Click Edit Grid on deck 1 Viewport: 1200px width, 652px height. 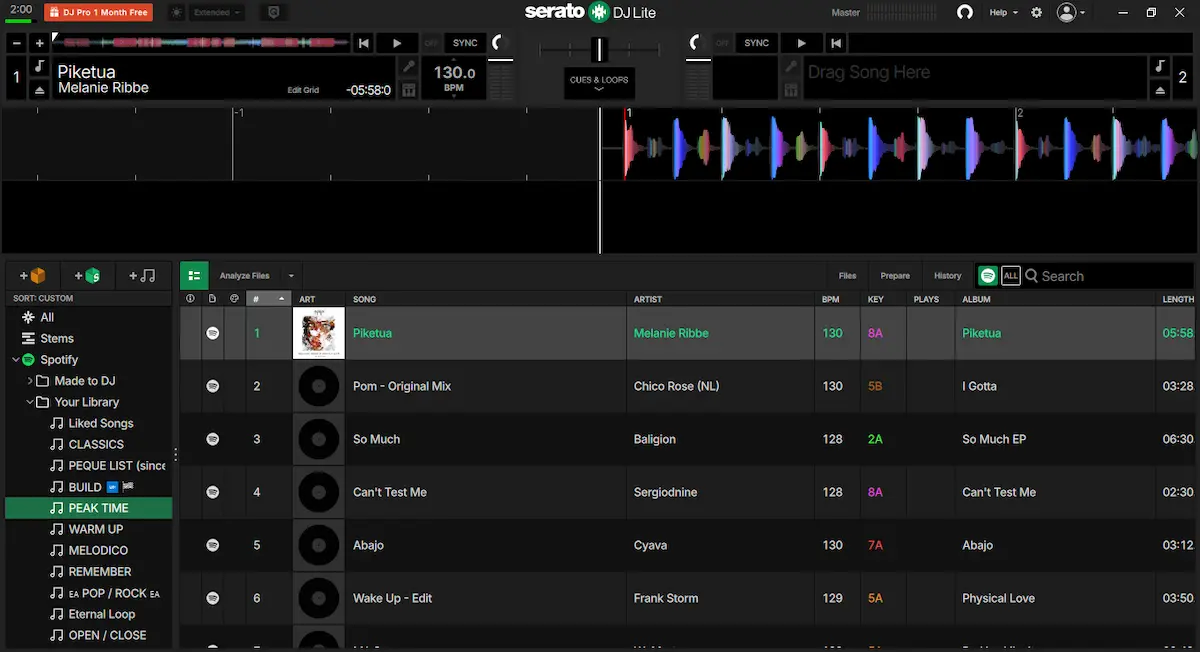coord(303,90)
